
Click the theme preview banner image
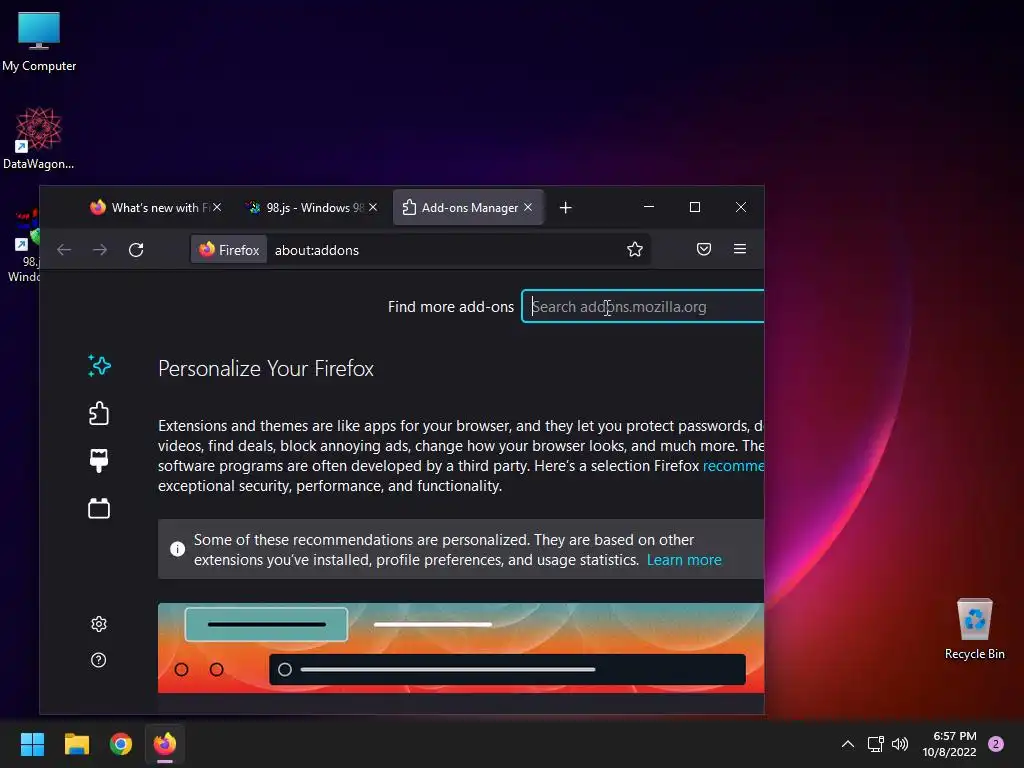(x=461, y=648)
